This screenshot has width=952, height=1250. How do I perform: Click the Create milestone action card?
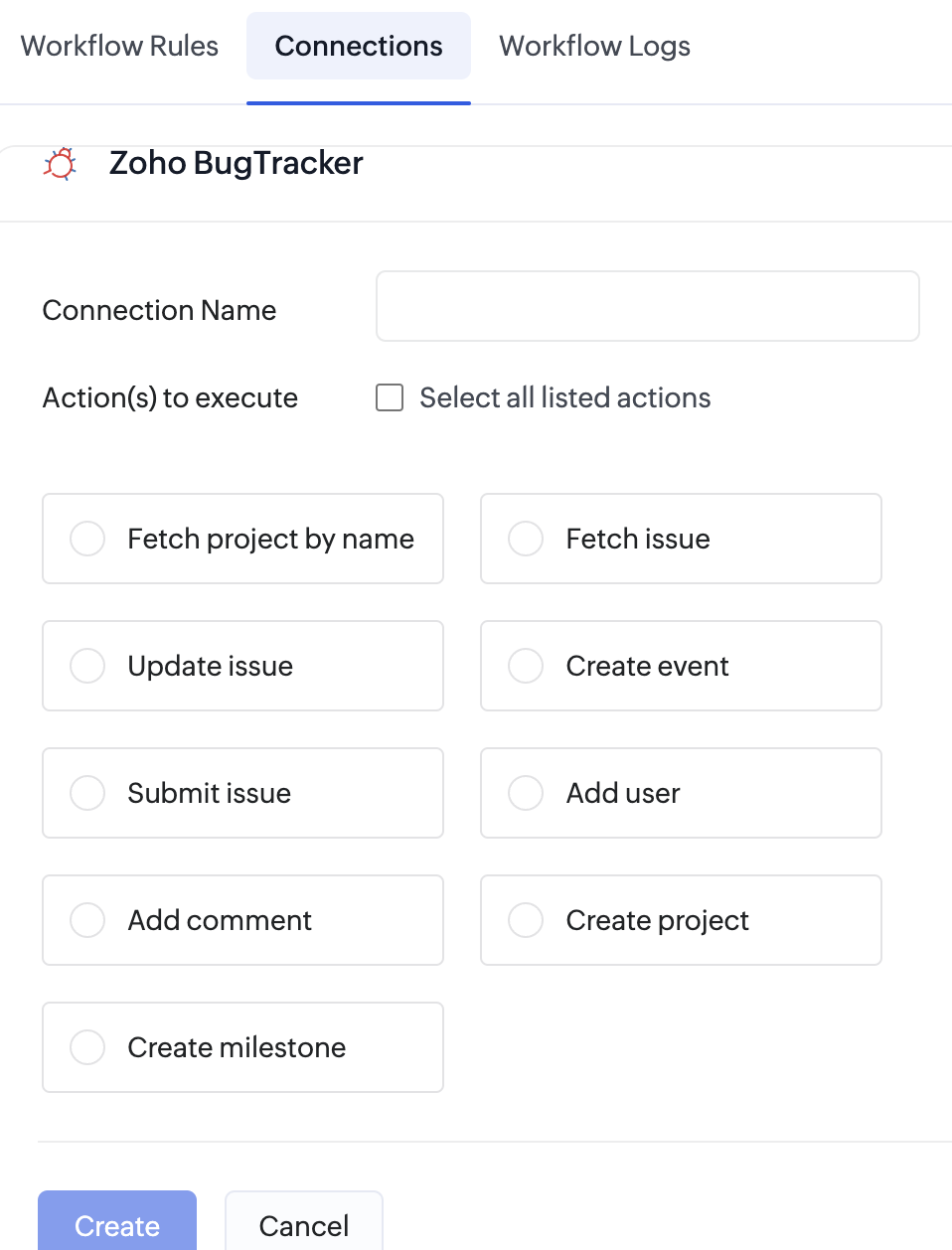[242, 1047]
